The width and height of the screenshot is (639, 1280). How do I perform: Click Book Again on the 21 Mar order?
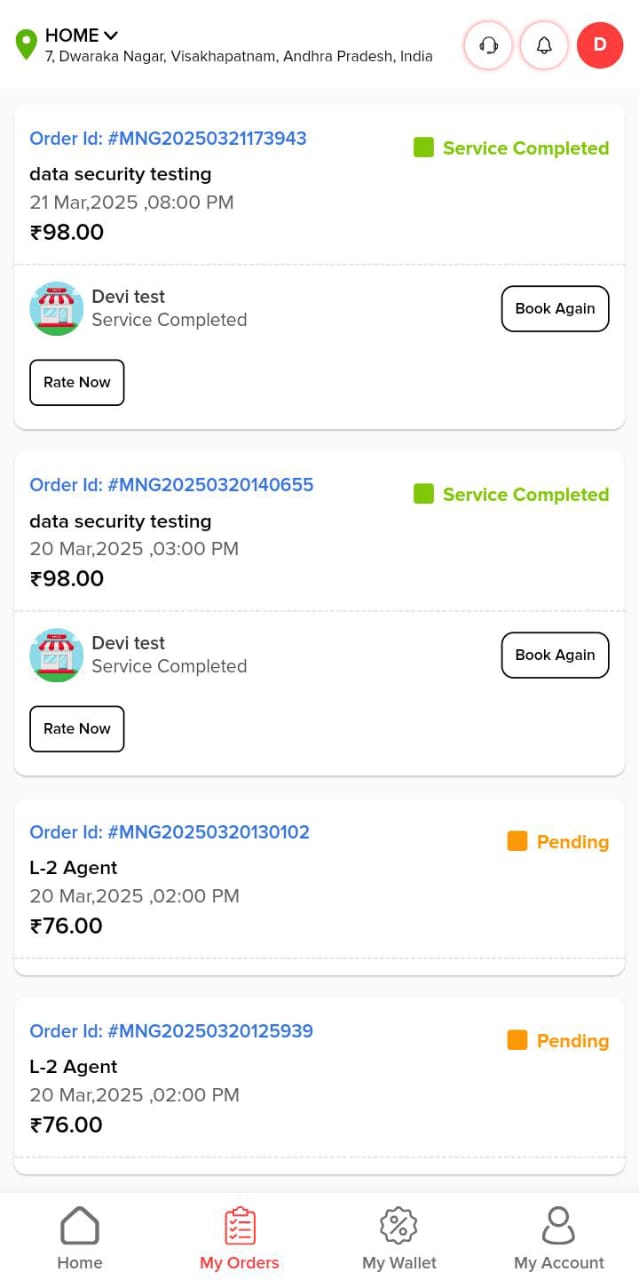[x=555, y=309]
